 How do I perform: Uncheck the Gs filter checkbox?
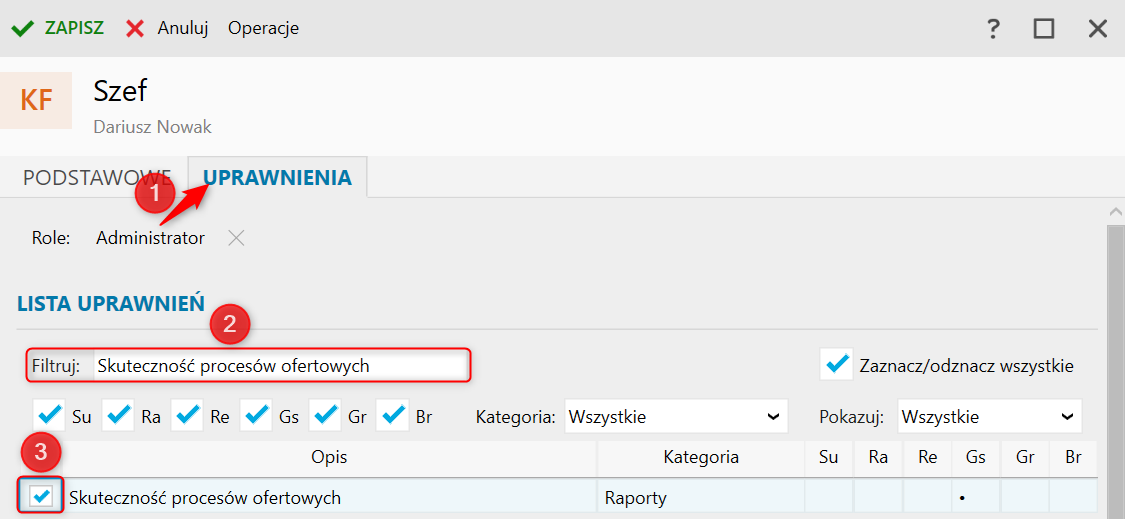(257, 415)
